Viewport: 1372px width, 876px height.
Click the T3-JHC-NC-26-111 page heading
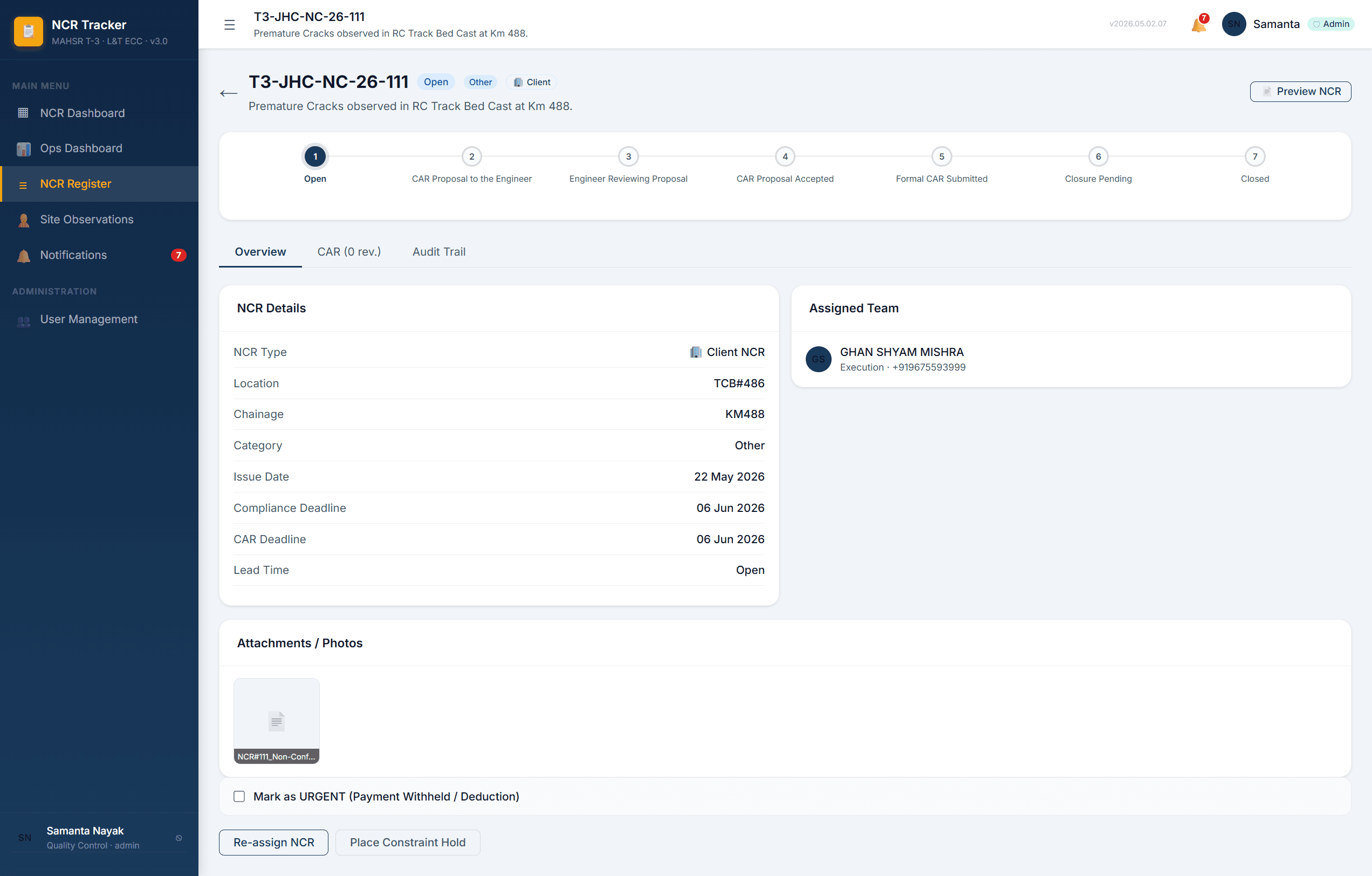pyautogui.click(x=329, y=82)
